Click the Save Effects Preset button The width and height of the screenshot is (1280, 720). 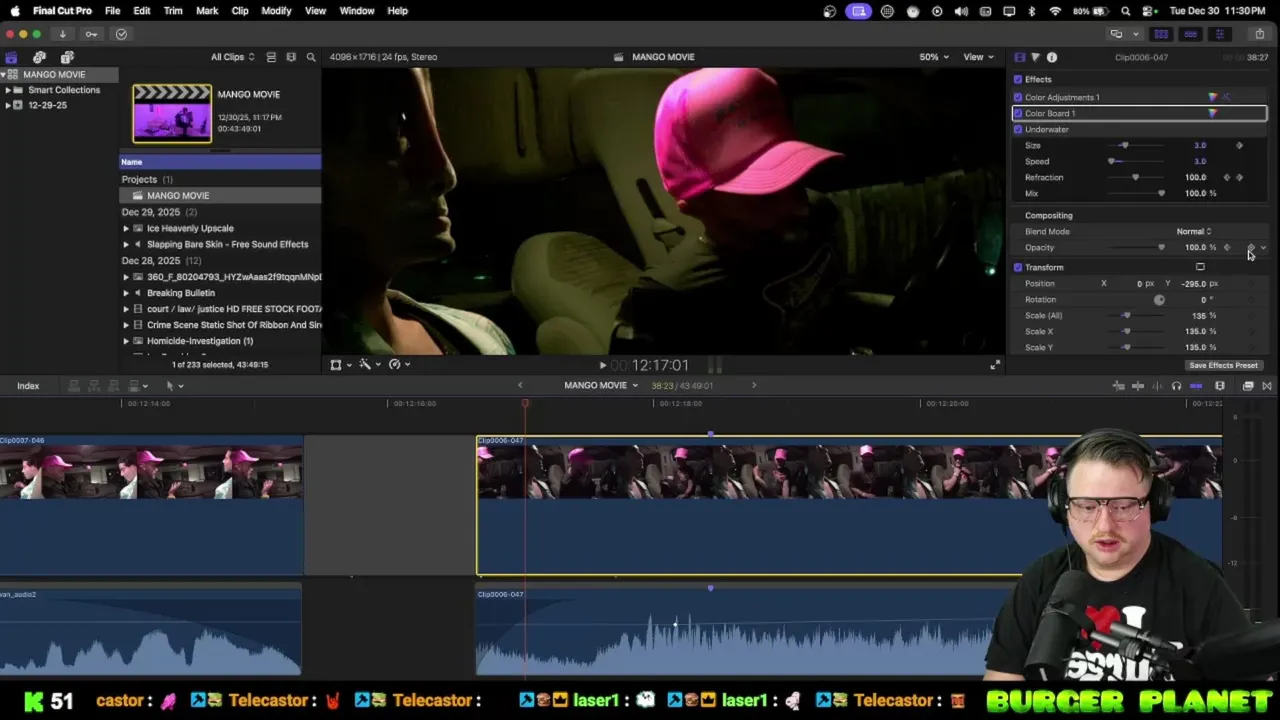point(1223,365)
